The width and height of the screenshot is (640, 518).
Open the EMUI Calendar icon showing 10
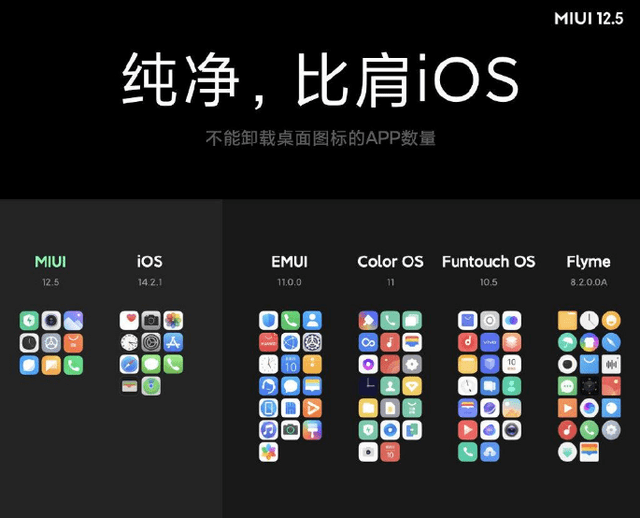click(290, 364)
